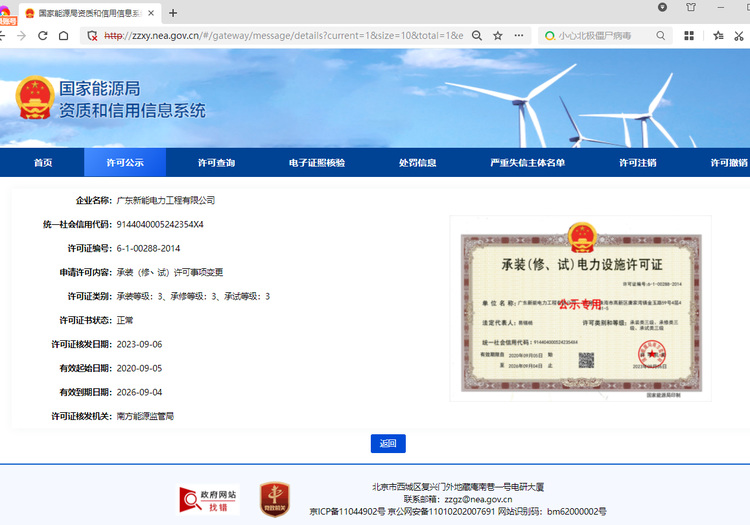Click the issue date 2023-09-06
Screen dimensions: 750x525
(139, 344)
